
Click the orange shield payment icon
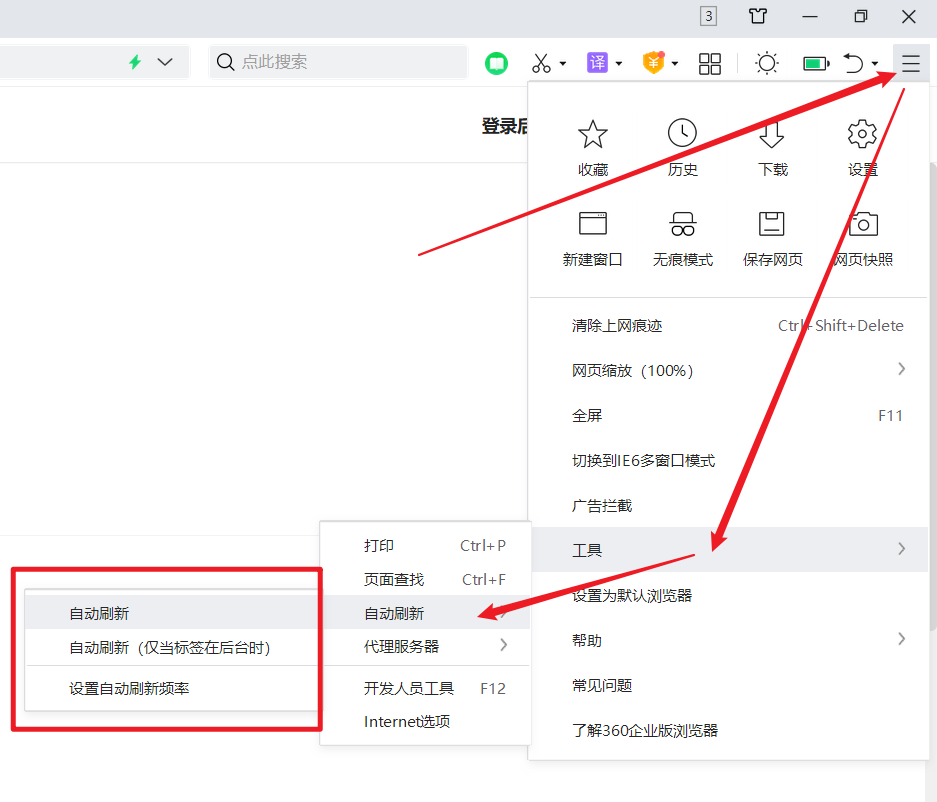coord(654,63)
